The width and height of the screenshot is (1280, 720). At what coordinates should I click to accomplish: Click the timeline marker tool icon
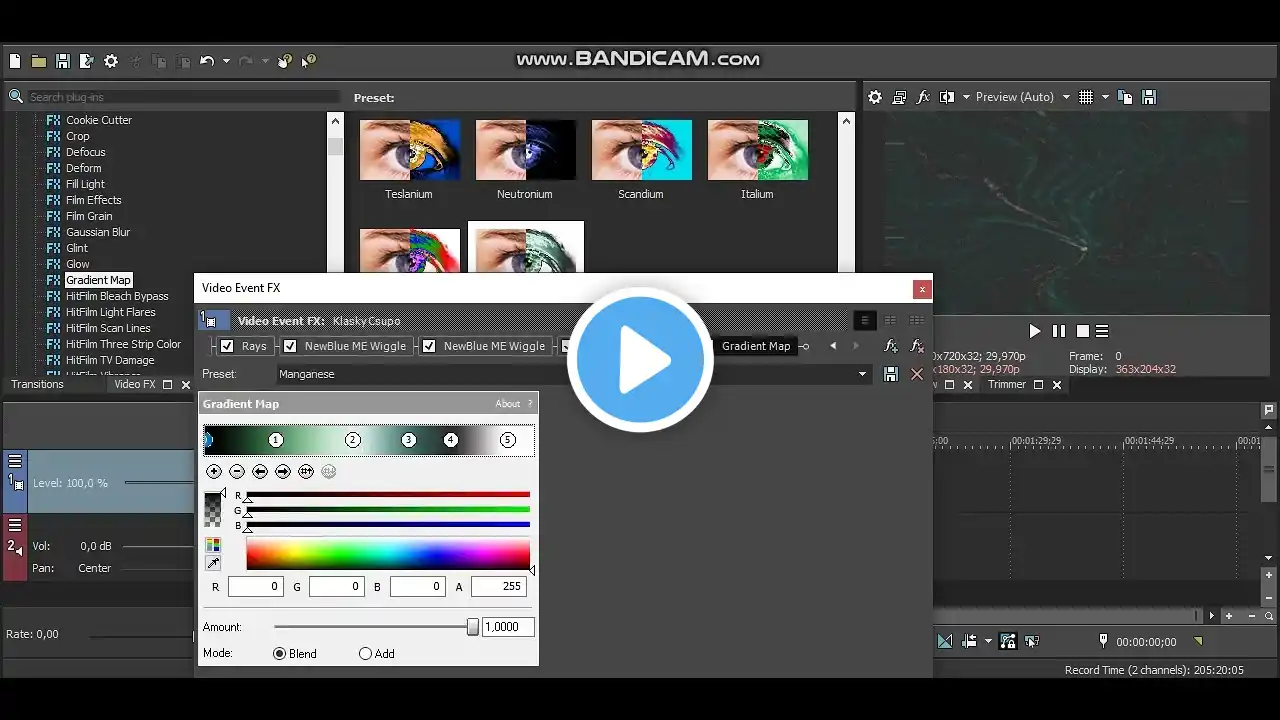(1103, 641)
